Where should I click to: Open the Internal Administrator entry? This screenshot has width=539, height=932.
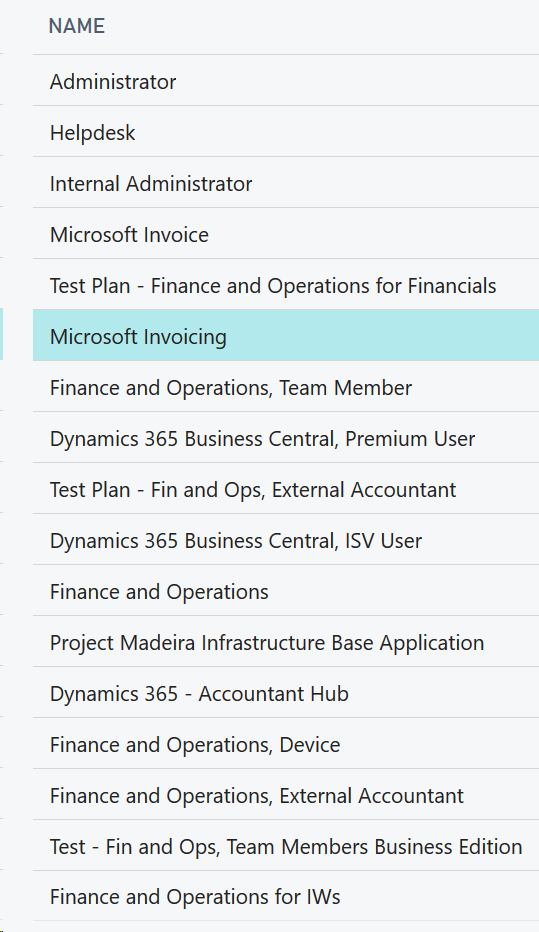pyautogui.click(x=286, y=183)
